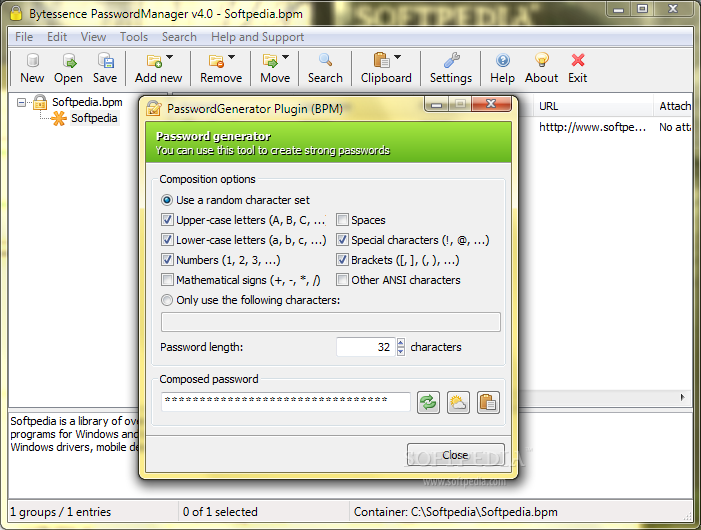Uncheck Lower-case letters option
Viewport: 701px width, 530px height.
pos(167,240)
